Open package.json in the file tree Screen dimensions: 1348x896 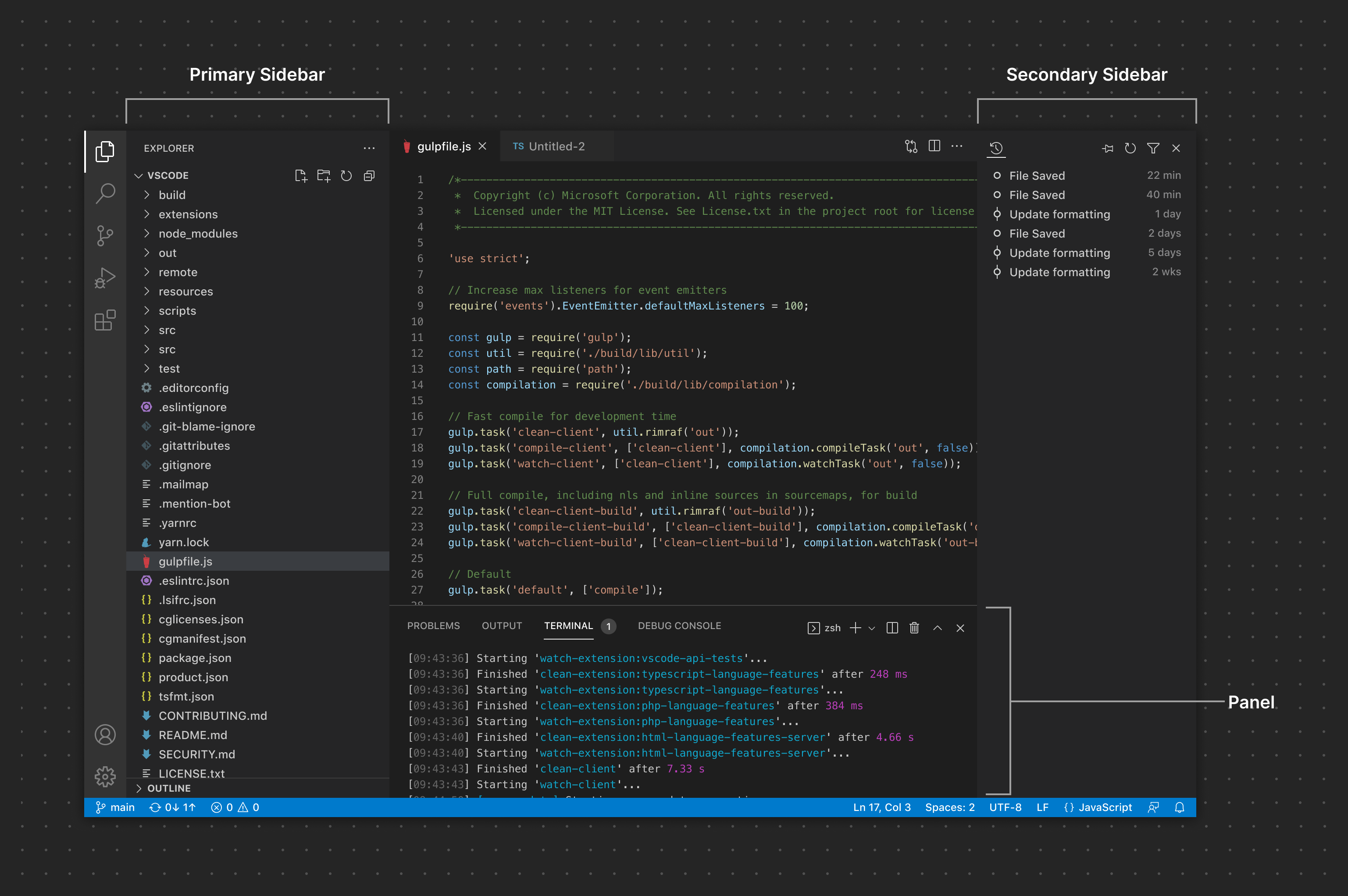[x=194, y=658]
